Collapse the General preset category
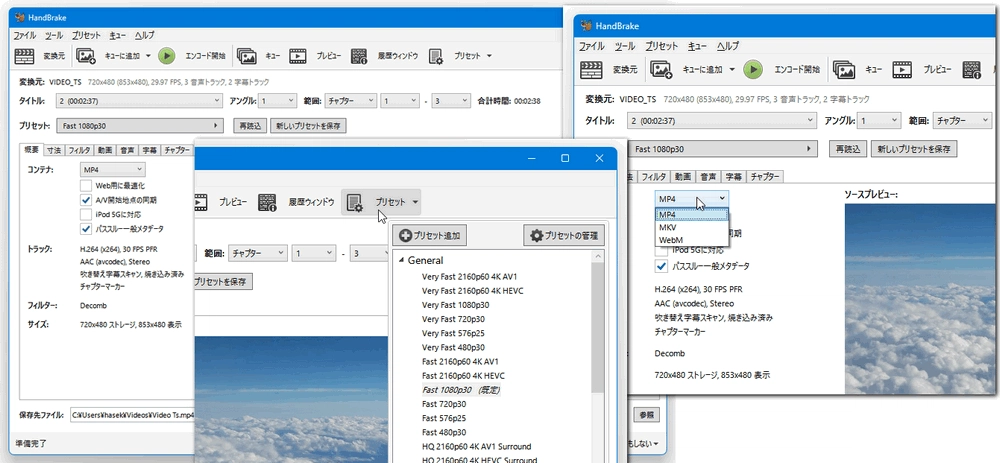 point(402,260)
